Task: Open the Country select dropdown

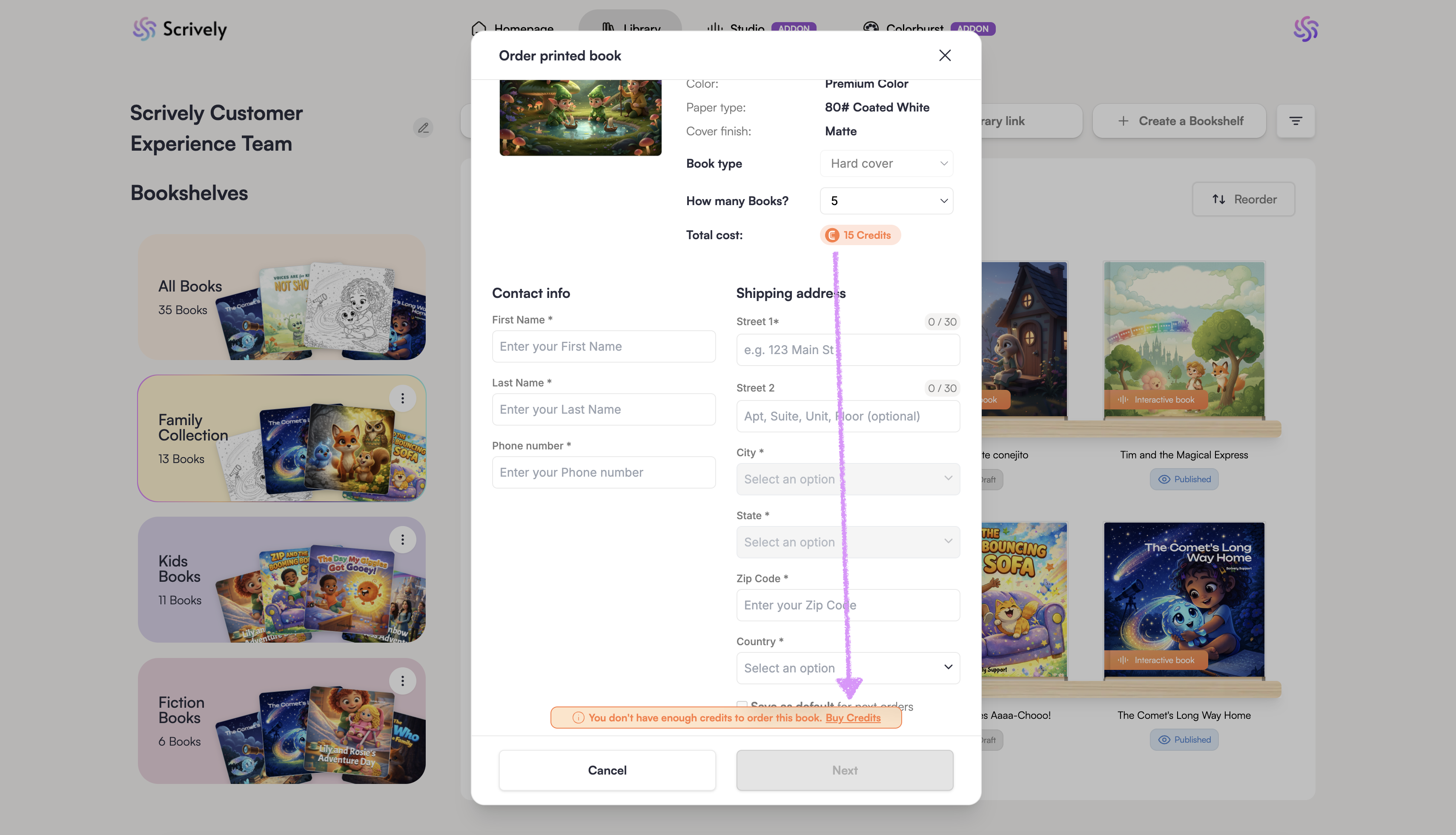Action: pyautogui.click(x=848, y=668)
